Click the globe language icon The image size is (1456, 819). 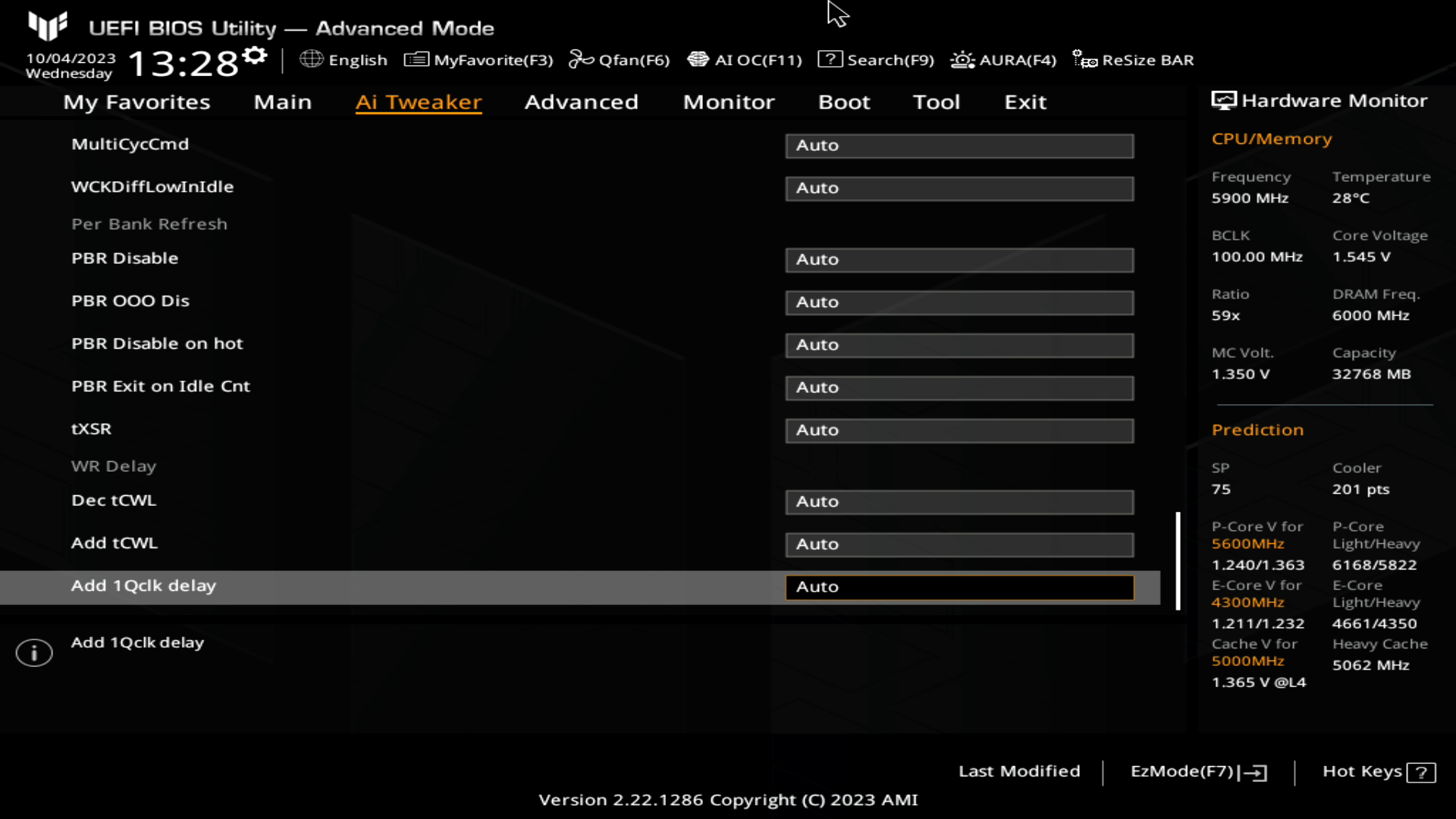coord(311,59)
